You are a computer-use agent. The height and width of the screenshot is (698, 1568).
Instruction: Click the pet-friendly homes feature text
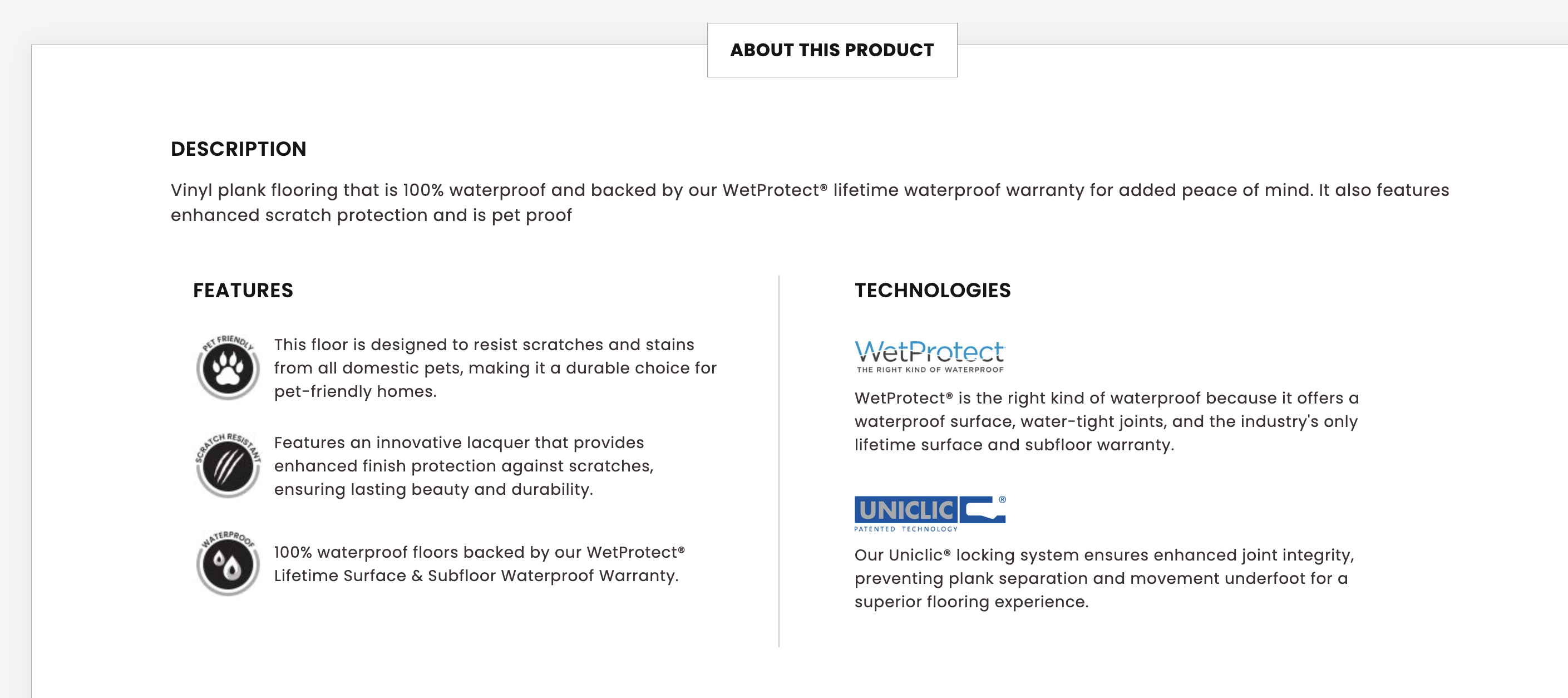pos(495,368)
